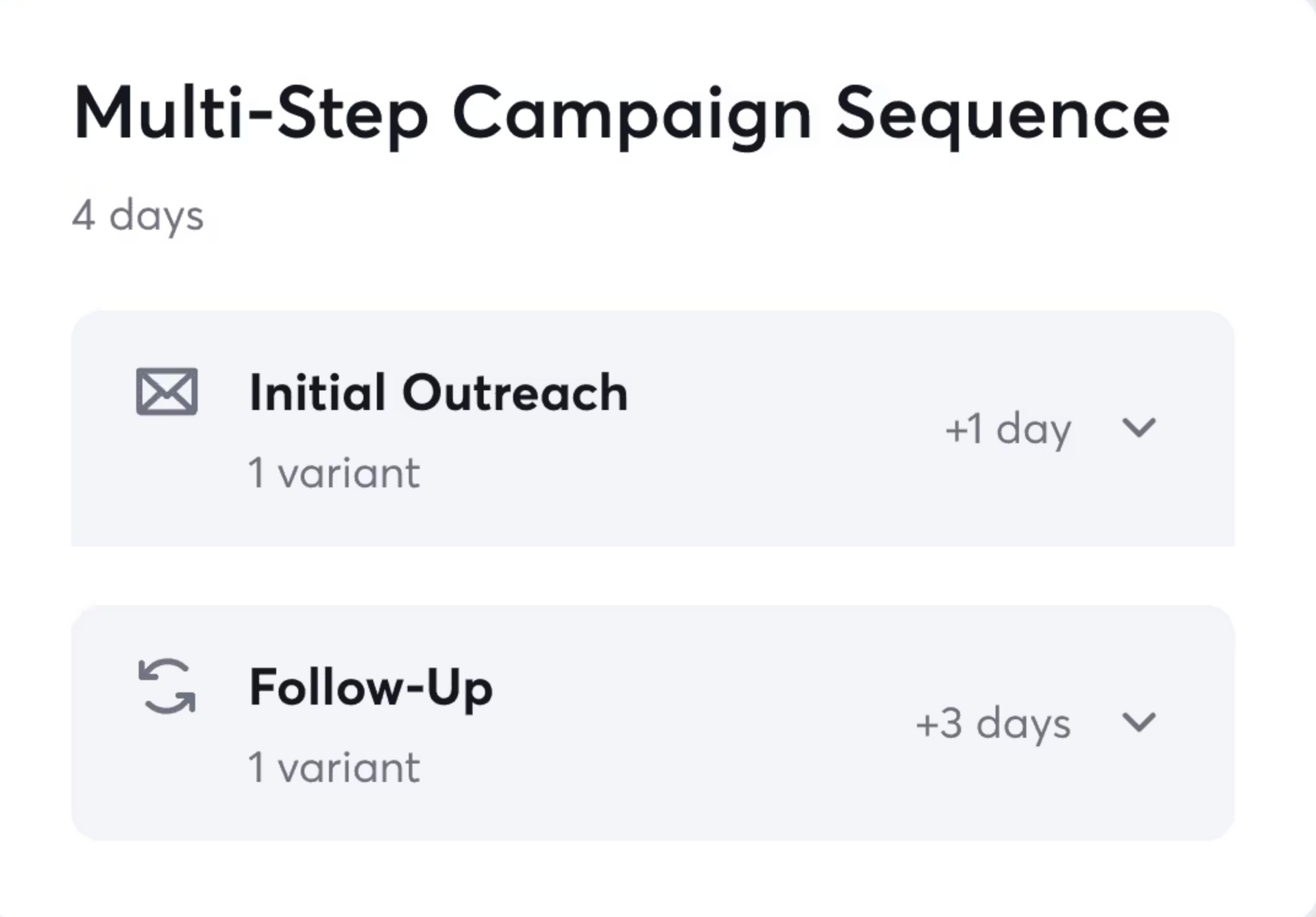The image size is (1316, 917).
Task: Click the days text in +3 days
Action: pos(1023,726)
